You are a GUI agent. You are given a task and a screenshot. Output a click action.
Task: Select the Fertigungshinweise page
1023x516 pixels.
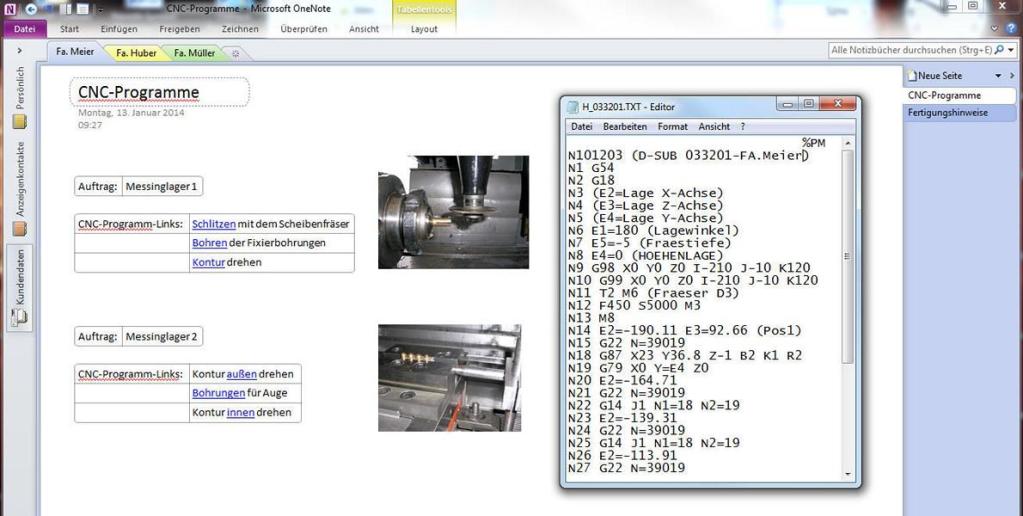[x=959, y=113]
